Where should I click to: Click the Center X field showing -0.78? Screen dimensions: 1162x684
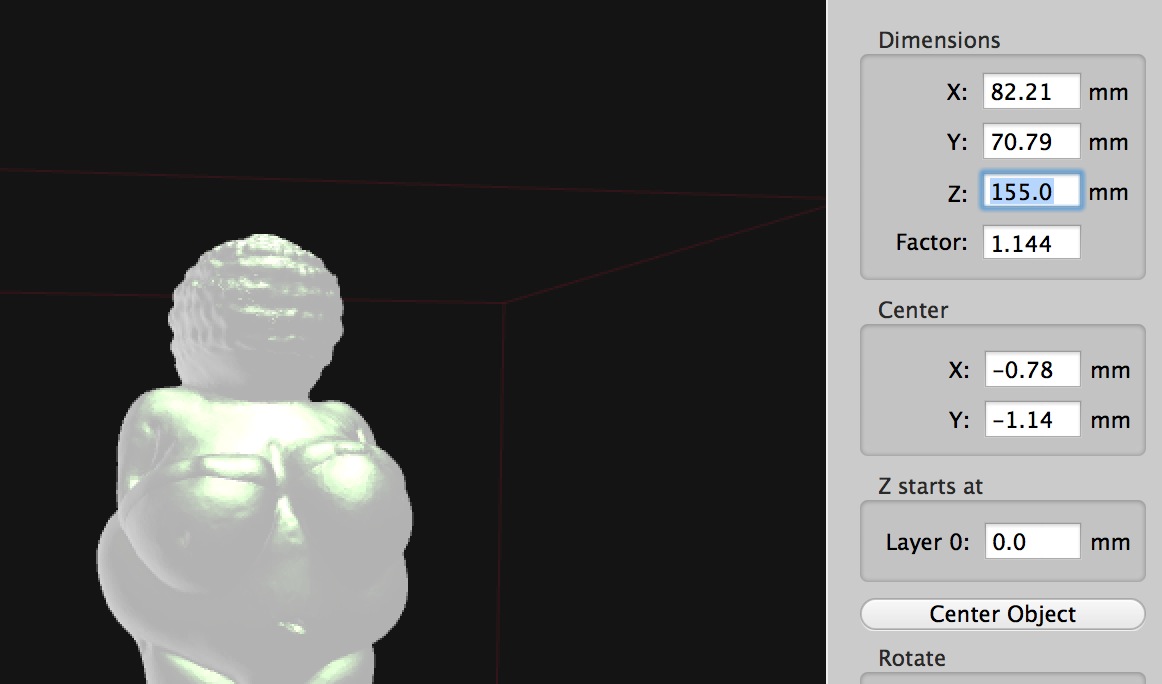coord(1032,370)
